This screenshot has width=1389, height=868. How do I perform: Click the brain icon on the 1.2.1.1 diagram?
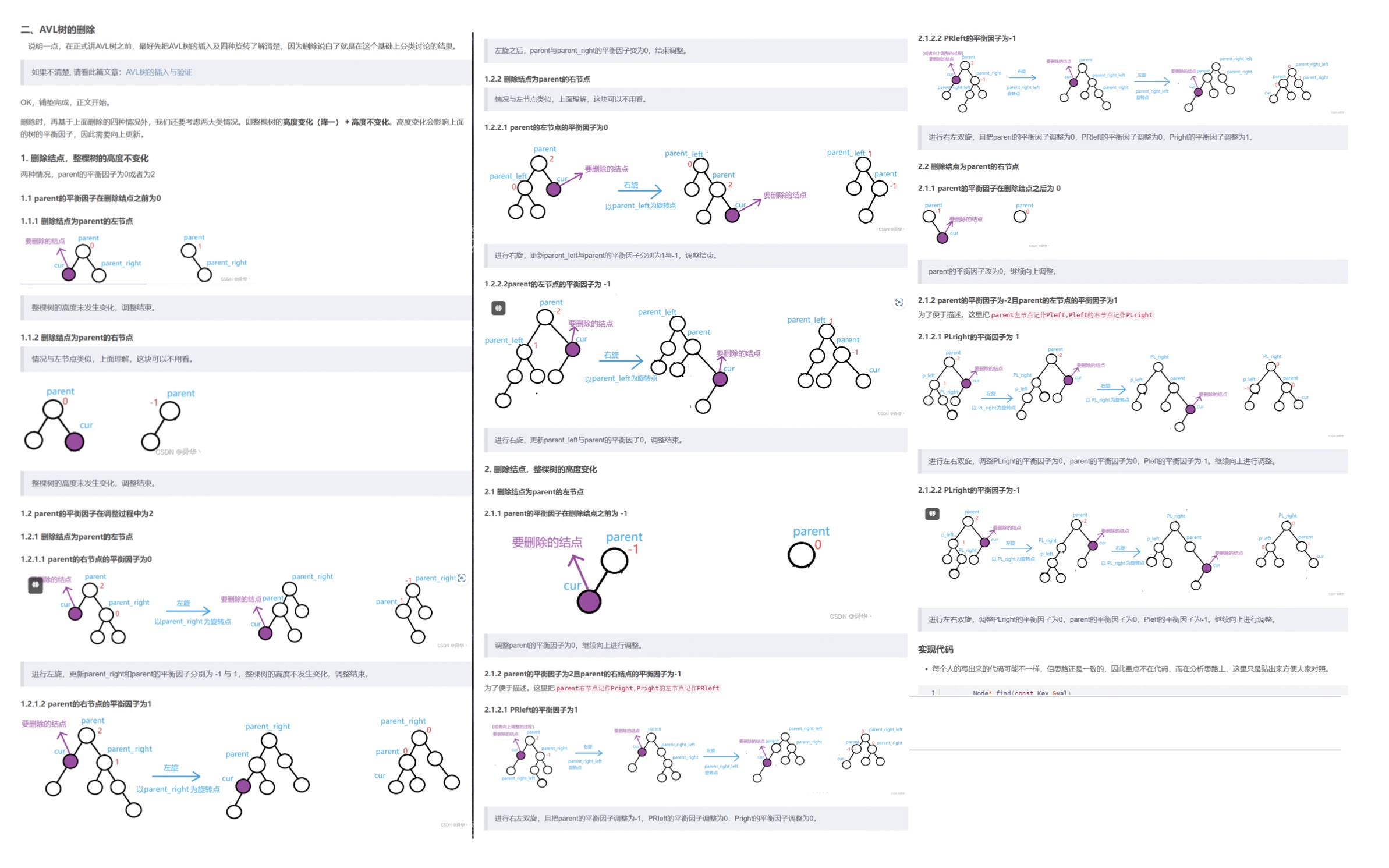[36, 584]
